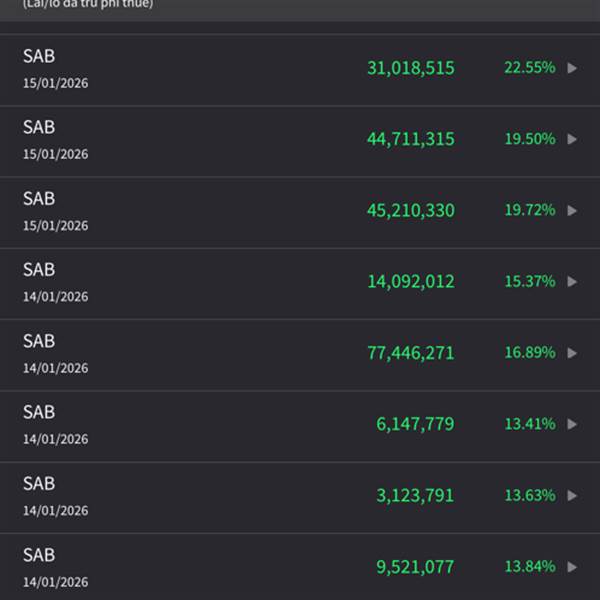Expand the SAB row showing 19.50%

[x=572, y=139]
